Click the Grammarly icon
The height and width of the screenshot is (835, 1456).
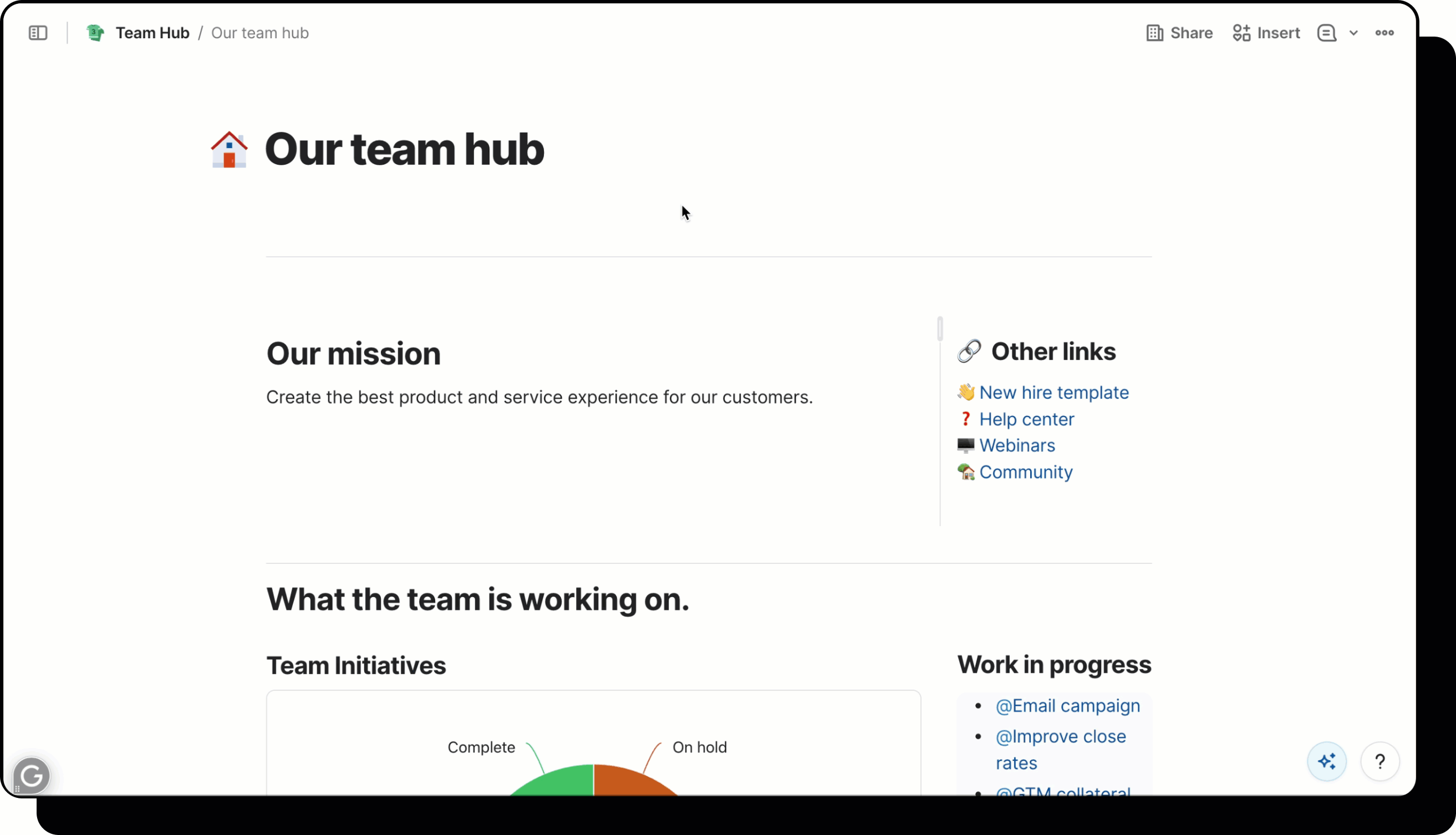point(32,776)
